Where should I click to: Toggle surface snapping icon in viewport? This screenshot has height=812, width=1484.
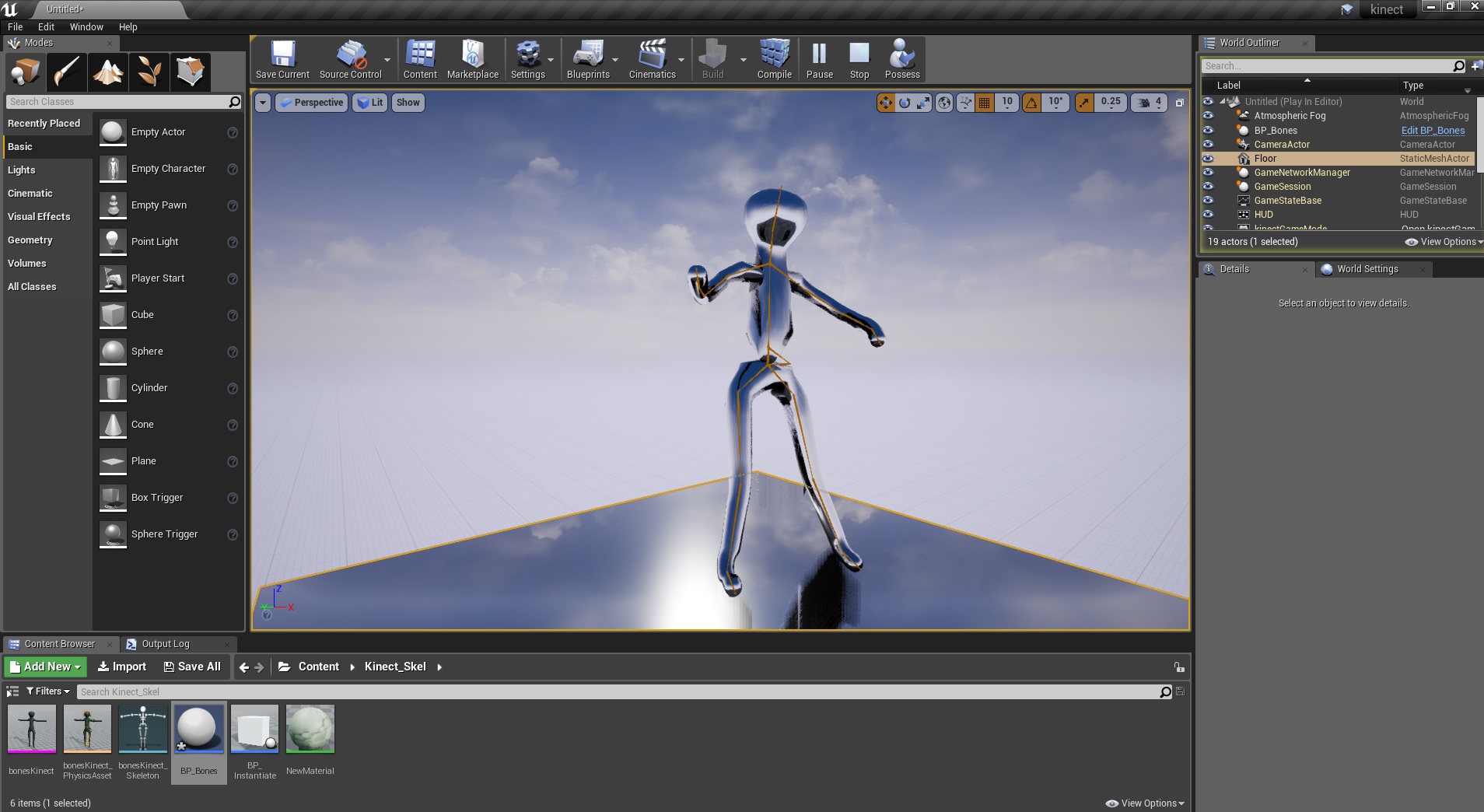965,103
